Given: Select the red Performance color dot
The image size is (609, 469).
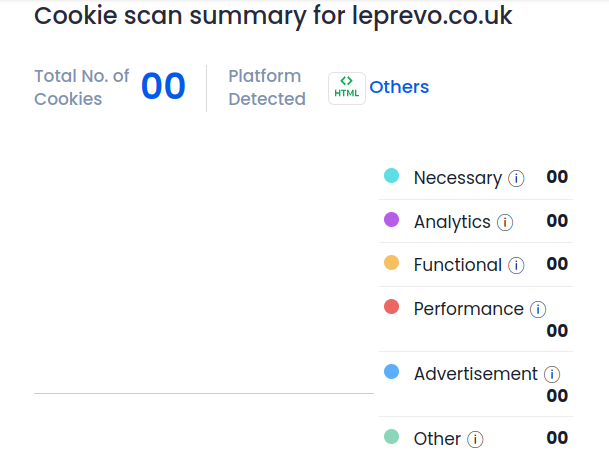Looking at the screenshot, I should click(392, 307).
